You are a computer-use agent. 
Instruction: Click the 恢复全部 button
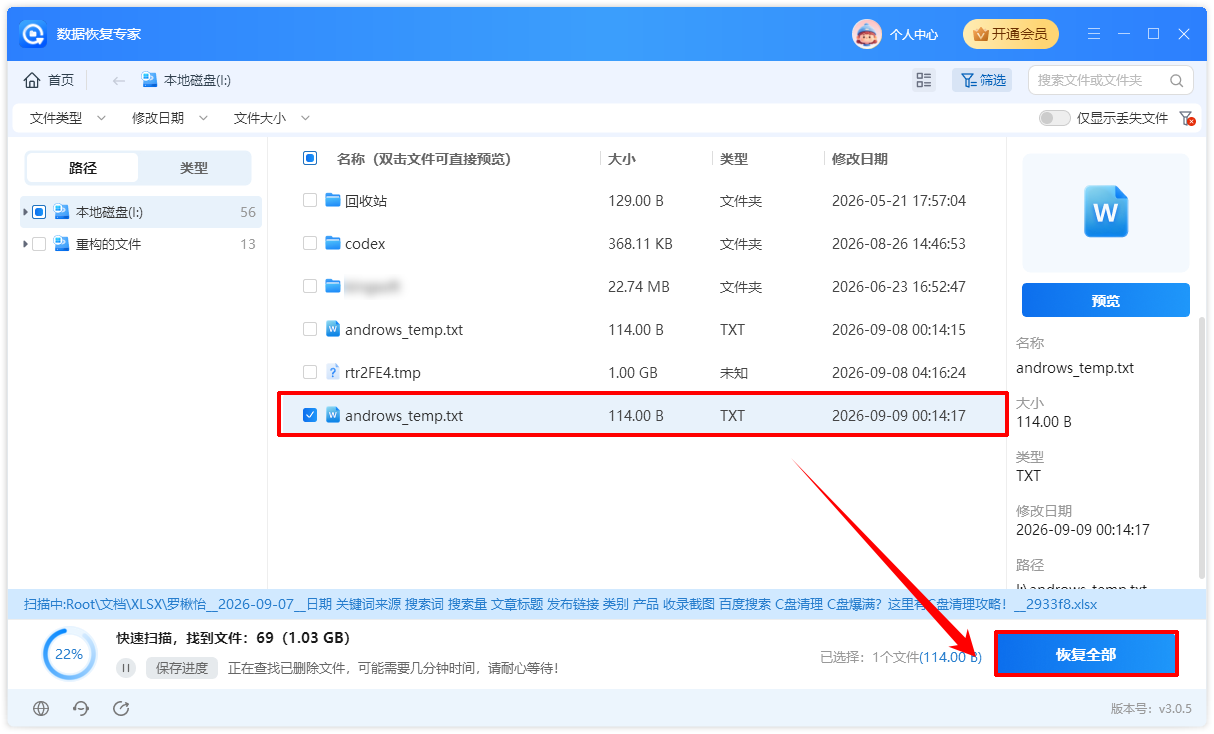tap(1086, 654)
